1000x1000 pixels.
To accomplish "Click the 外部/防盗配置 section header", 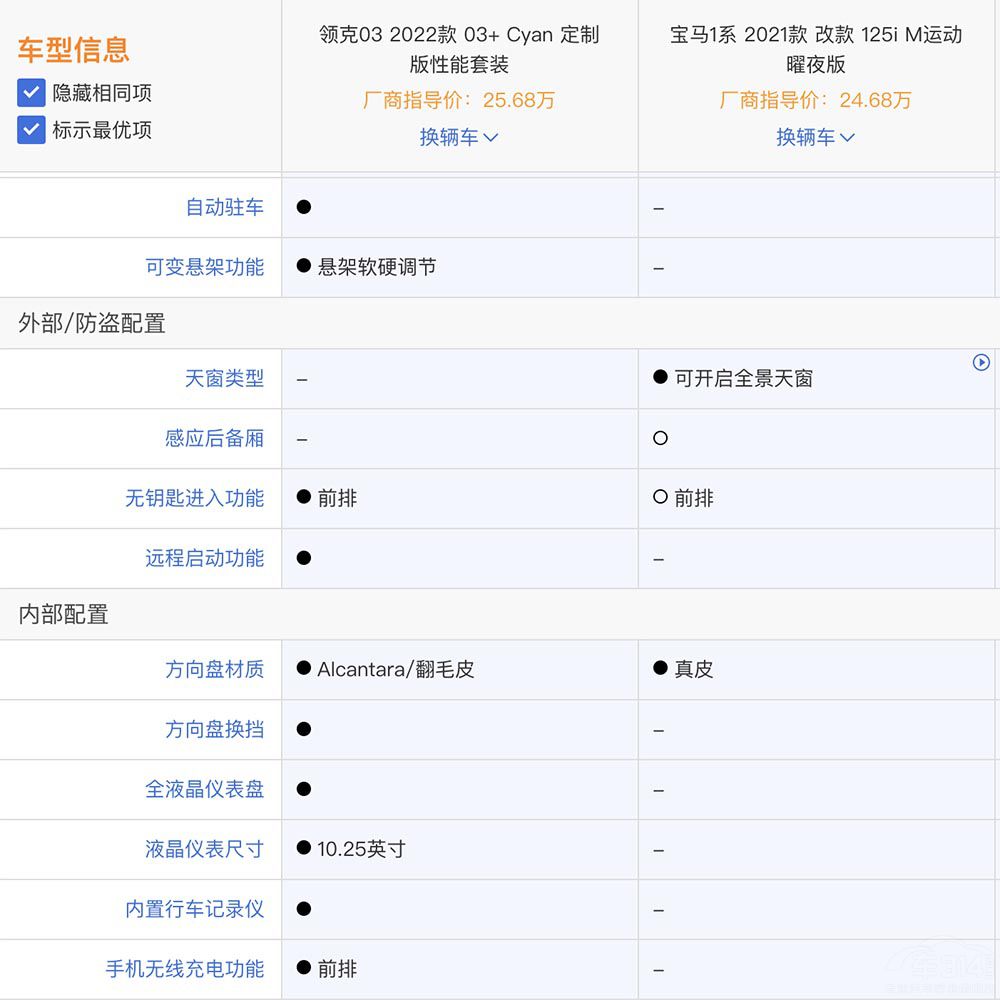I will 92,323.
